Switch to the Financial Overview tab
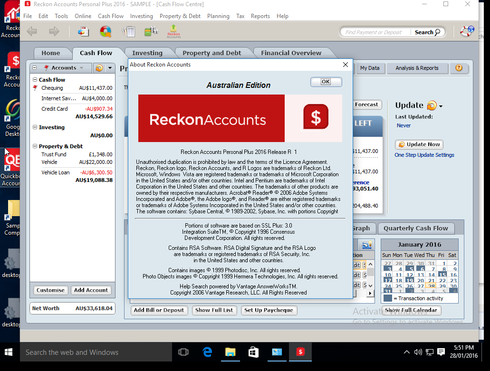The image size is (490, 371). [291, 53]
